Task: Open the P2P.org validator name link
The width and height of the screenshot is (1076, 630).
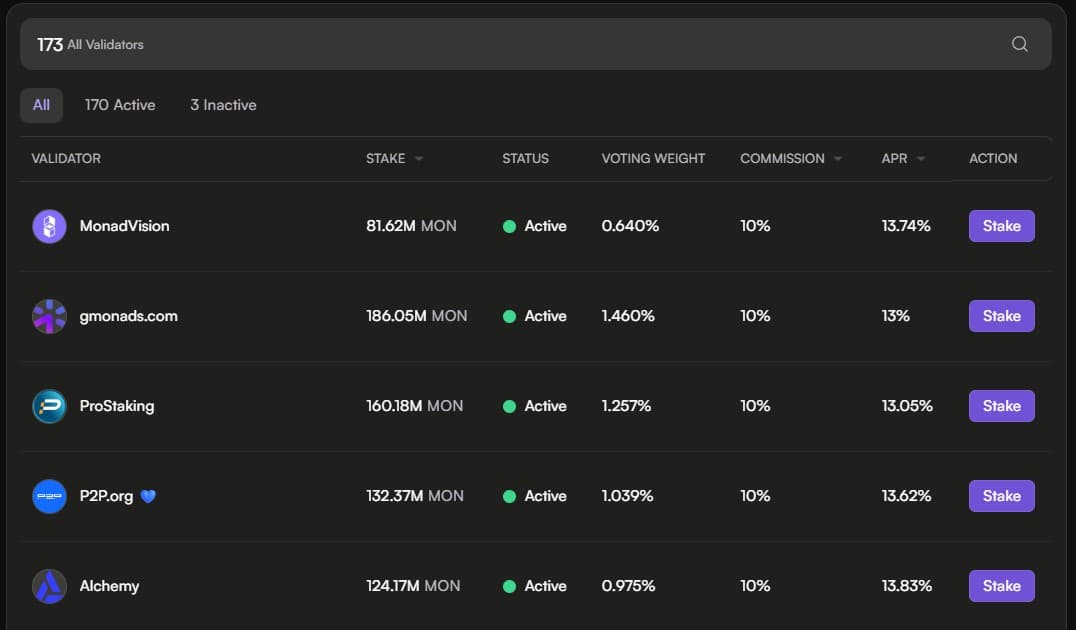Action: [x=106, y=496]
